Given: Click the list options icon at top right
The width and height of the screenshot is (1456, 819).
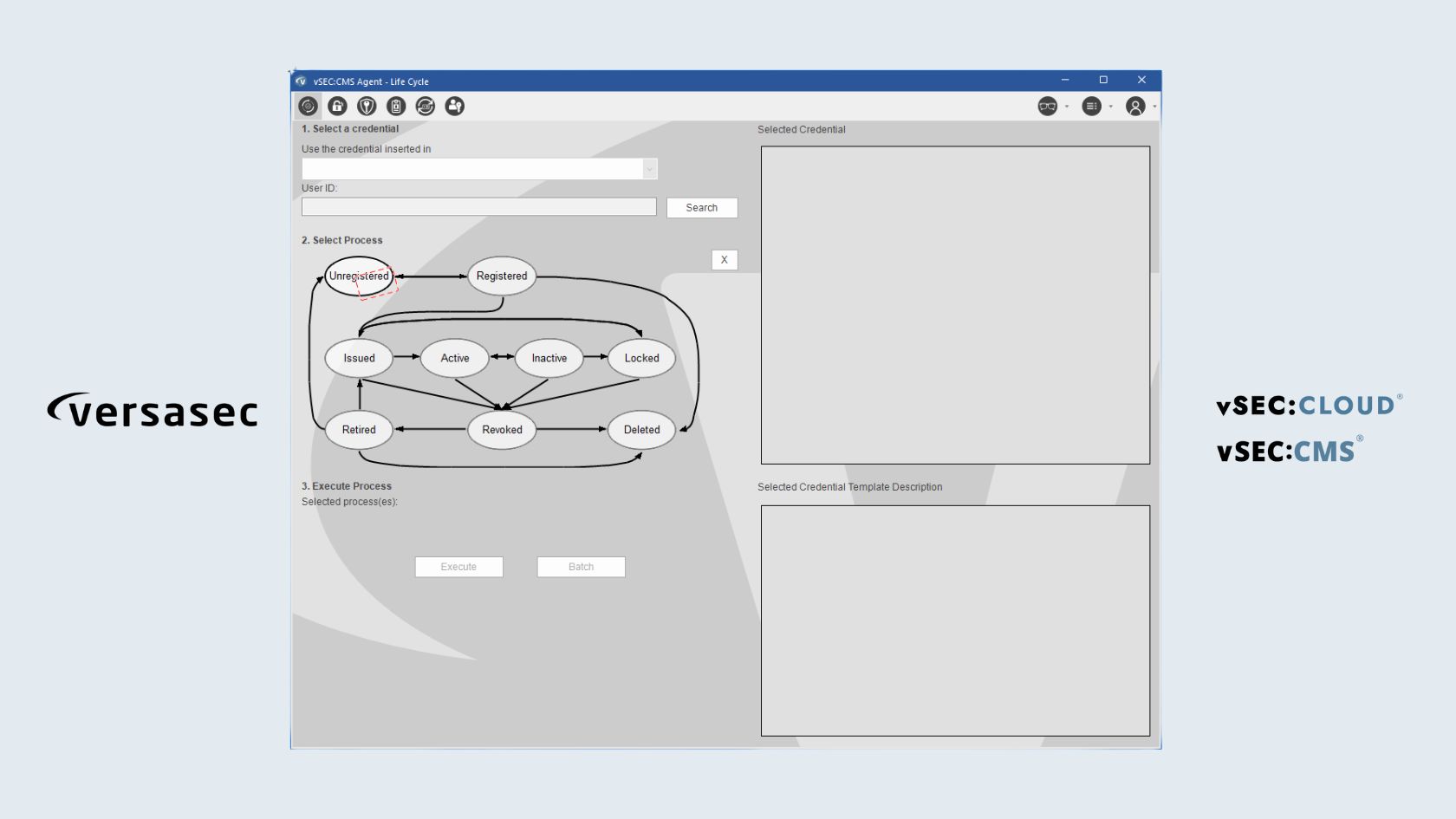Looking at the screenshot, I should pyautogui.click(x=1091, y=106).
